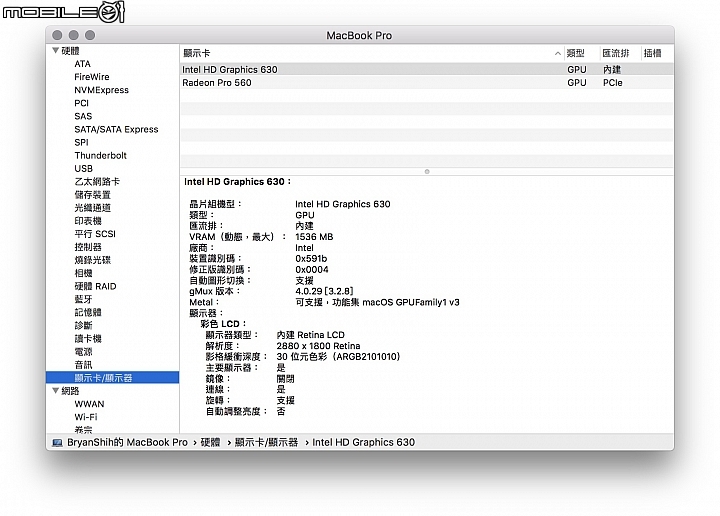Select 燒錄光碟 disc burning entry
720x516 pixels.
coord(92,260)
